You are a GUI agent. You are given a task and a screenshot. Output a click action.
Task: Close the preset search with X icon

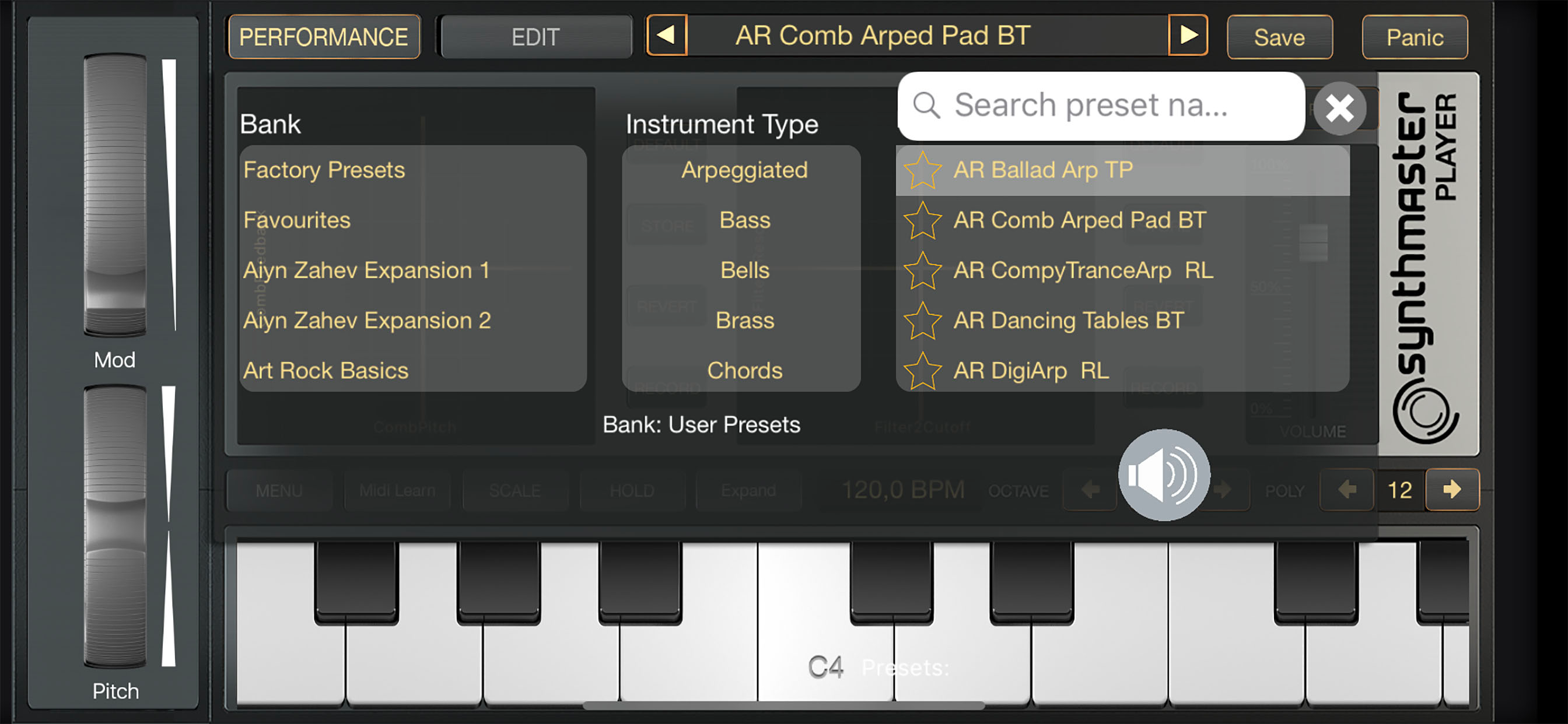1339,108
